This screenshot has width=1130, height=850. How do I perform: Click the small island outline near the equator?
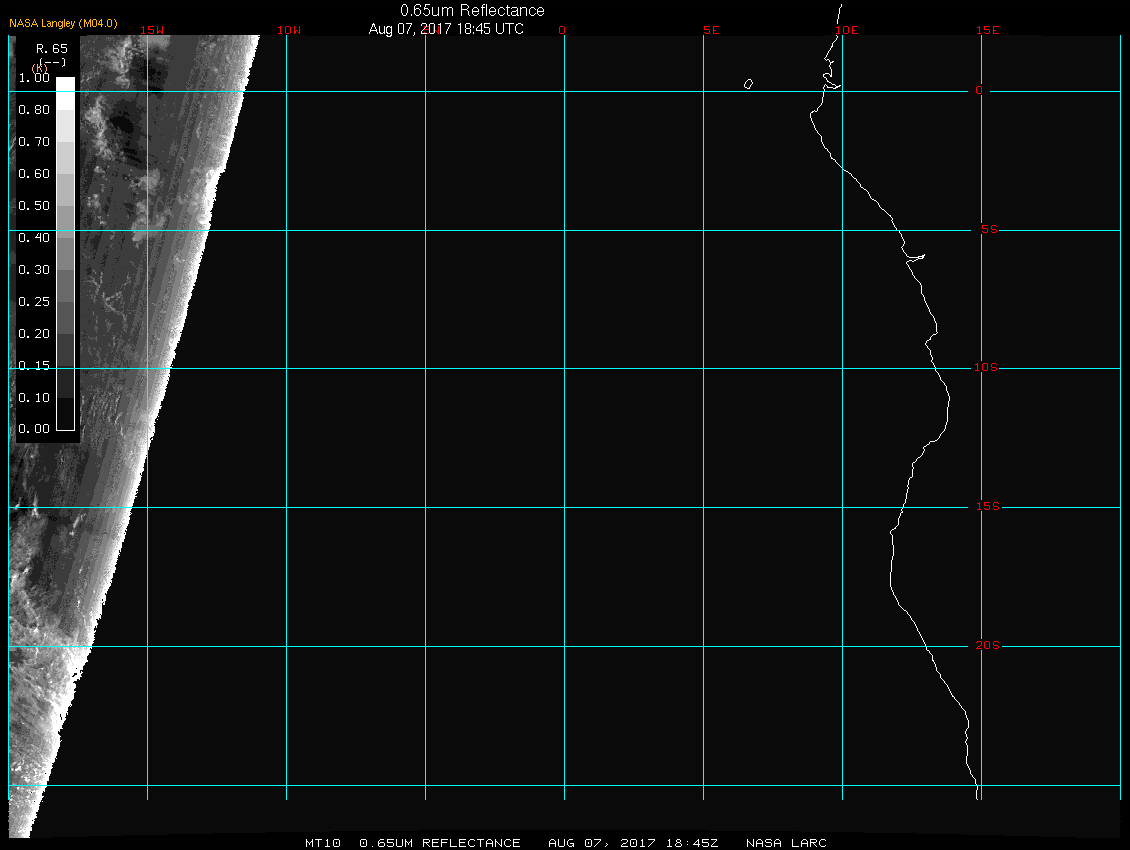click(x=748, y=84)
